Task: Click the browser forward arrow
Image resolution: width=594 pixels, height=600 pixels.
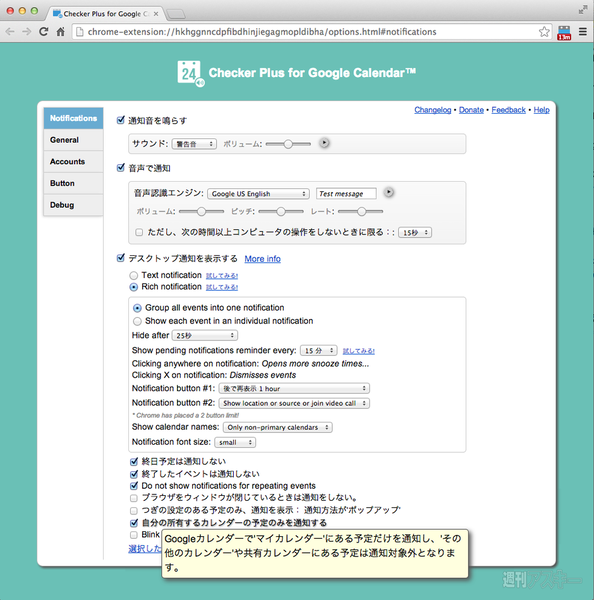Action: 26,32
